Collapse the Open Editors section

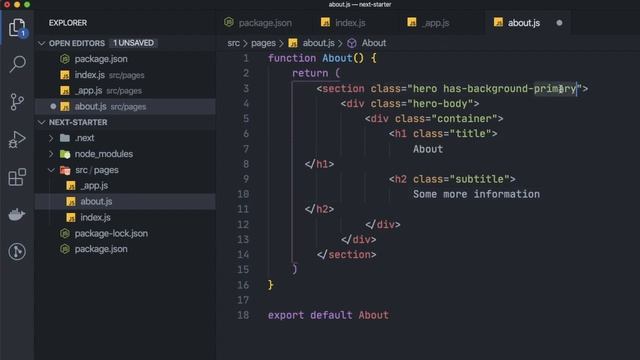(42, 43)
